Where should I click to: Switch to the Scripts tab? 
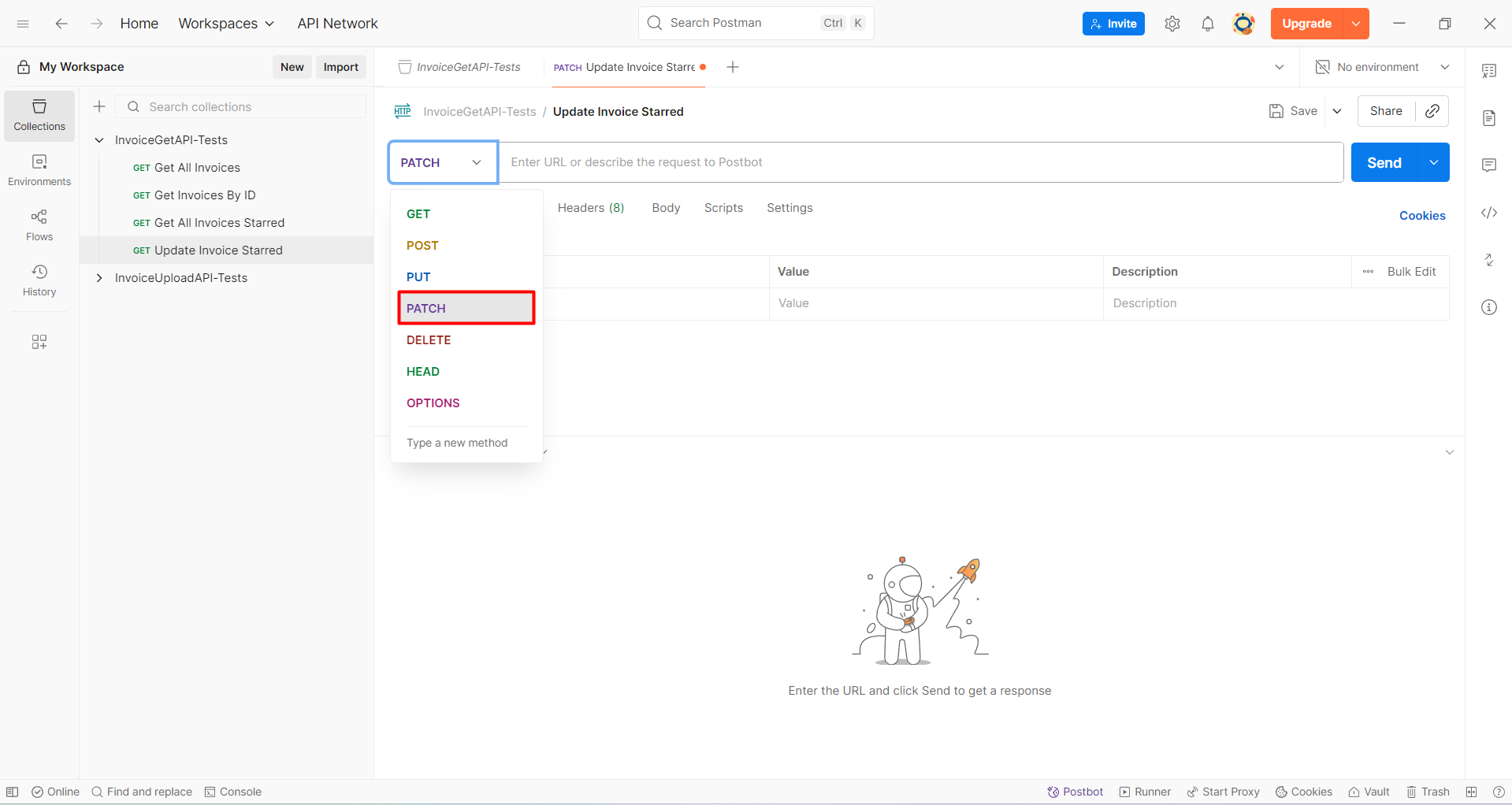[x=723, y=208]
